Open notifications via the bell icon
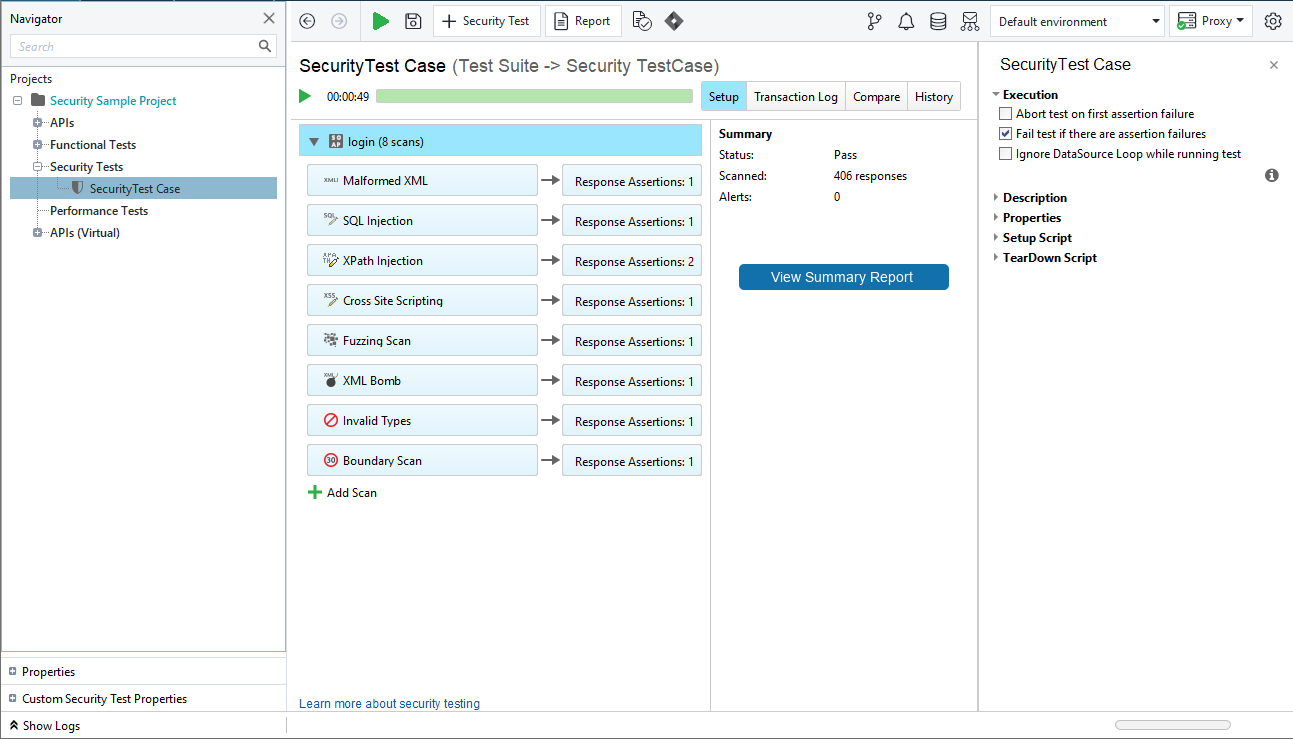The image size is (1293, 739). pyautogui.click(x=906, y=20)
